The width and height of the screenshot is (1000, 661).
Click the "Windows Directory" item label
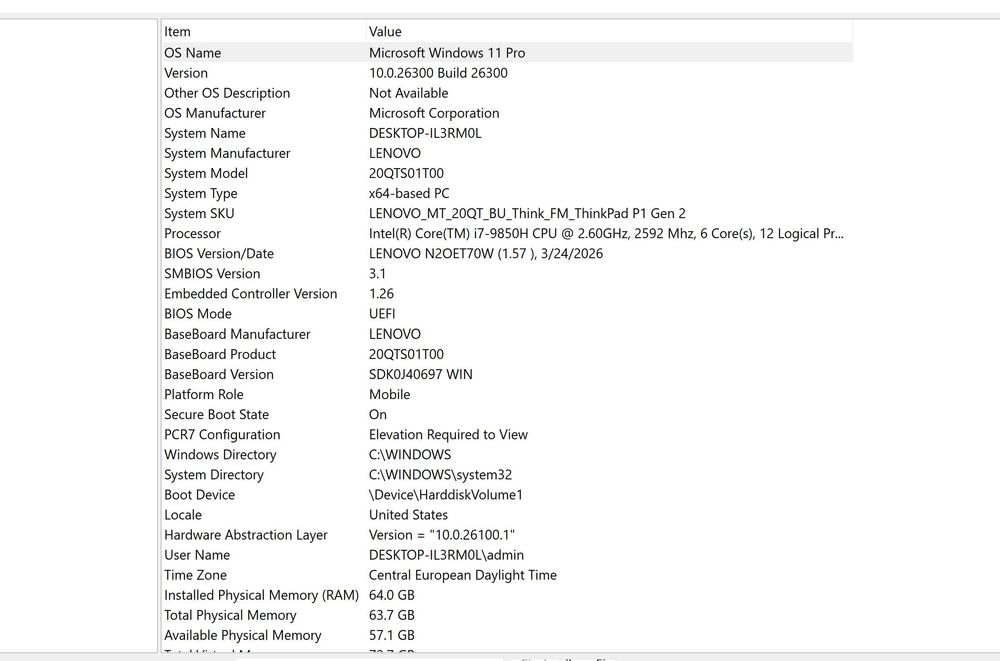click(220, 455)
